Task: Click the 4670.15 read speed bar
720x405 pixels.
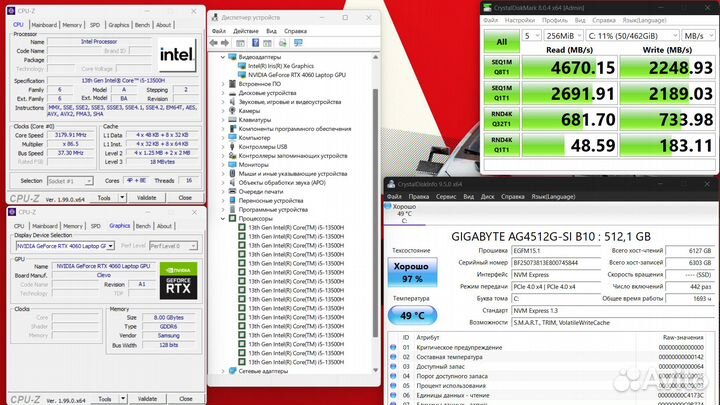Action: 570,68
